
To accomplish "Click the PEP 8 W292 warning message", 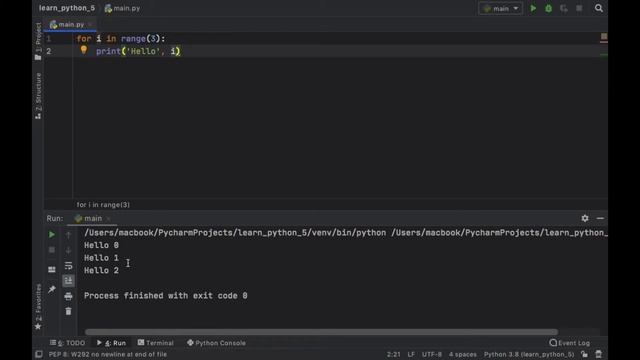I will pos(108,354).
